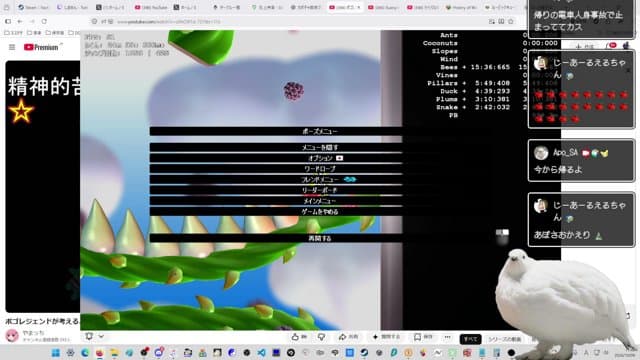The height and width of the screenshot is (360, 640).
Task: Open Firefox from the taskbar
Action: tap(100, 353)
